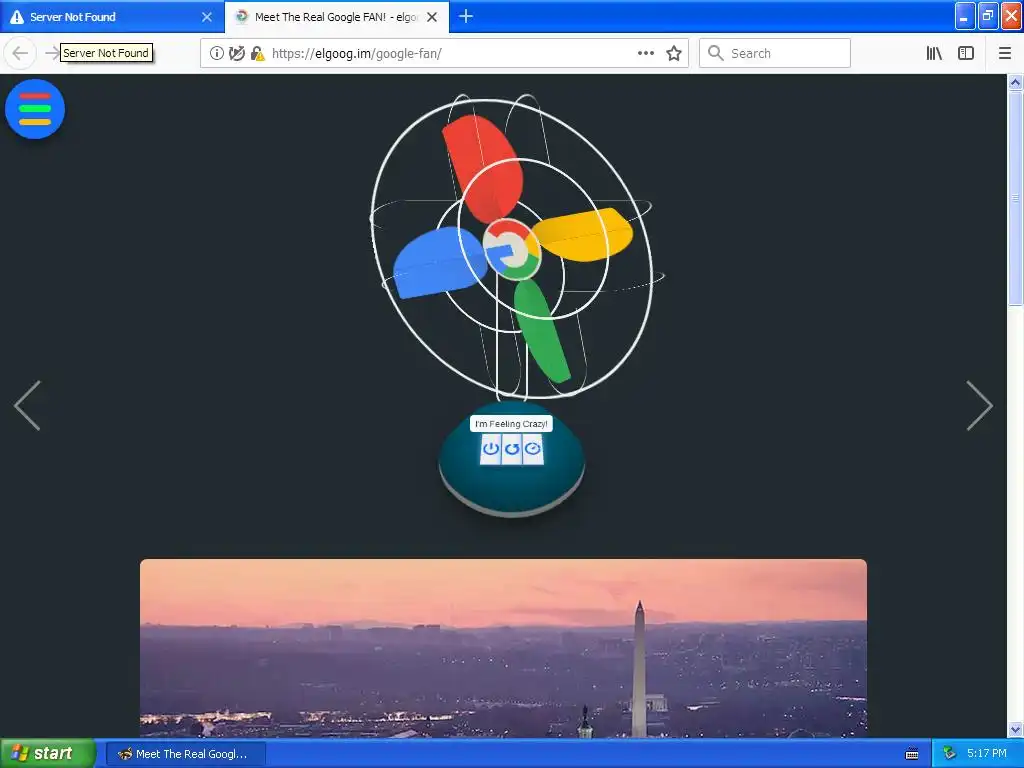Go to previous slide with left chevron
Viewport: 1024px width, 768px height.
coord(27,406)
